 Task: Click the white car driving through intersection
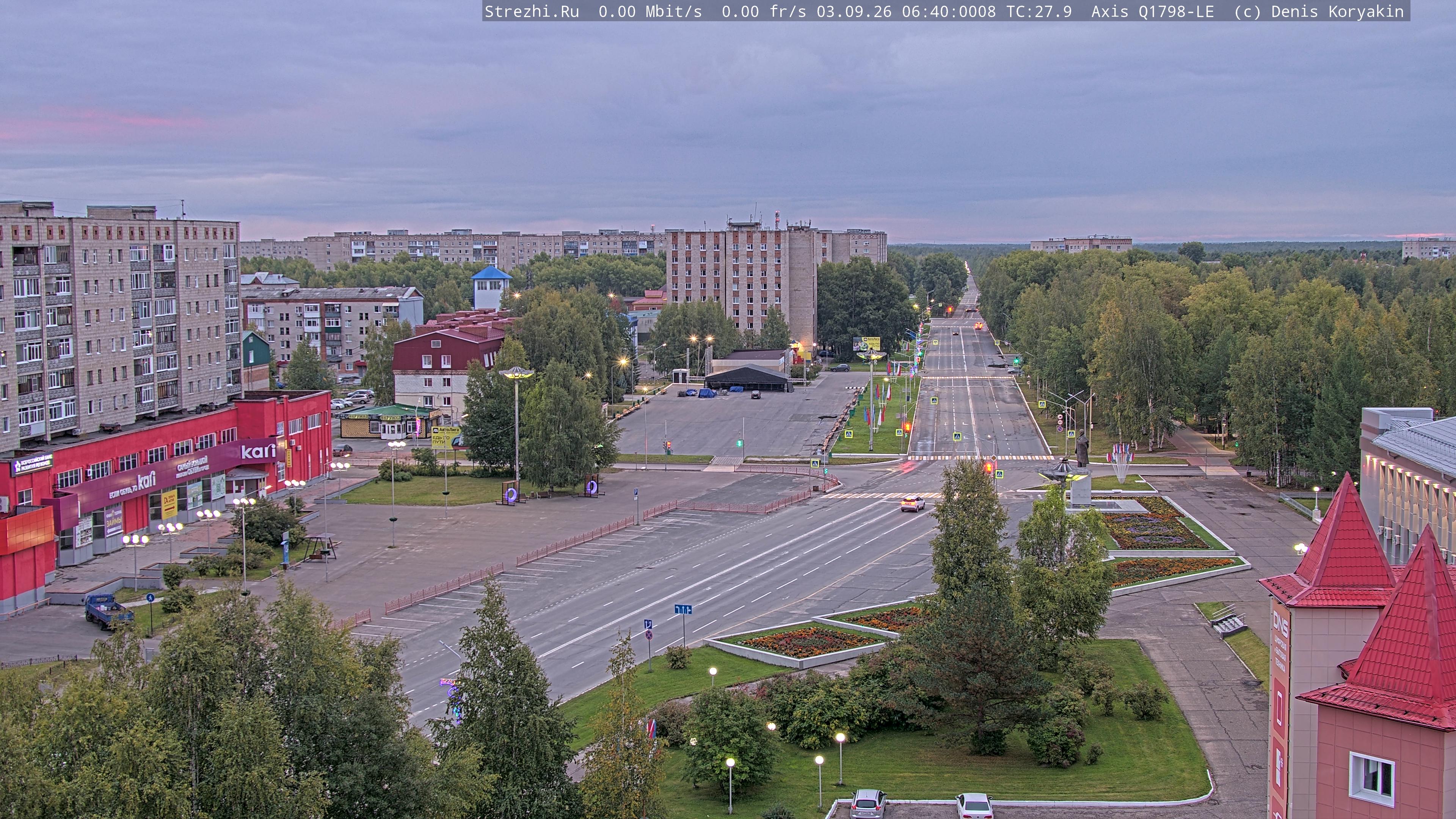pyautogui.click(x=913, y=503)
